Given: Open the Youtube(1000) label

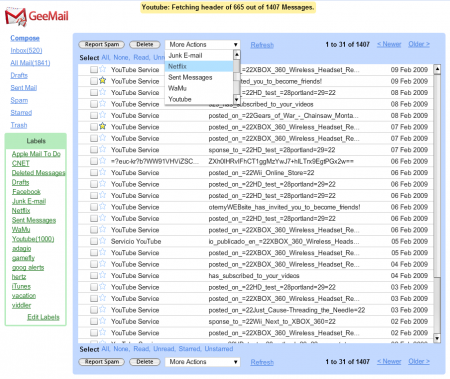Looking at the screenshot, I should 33,239.
